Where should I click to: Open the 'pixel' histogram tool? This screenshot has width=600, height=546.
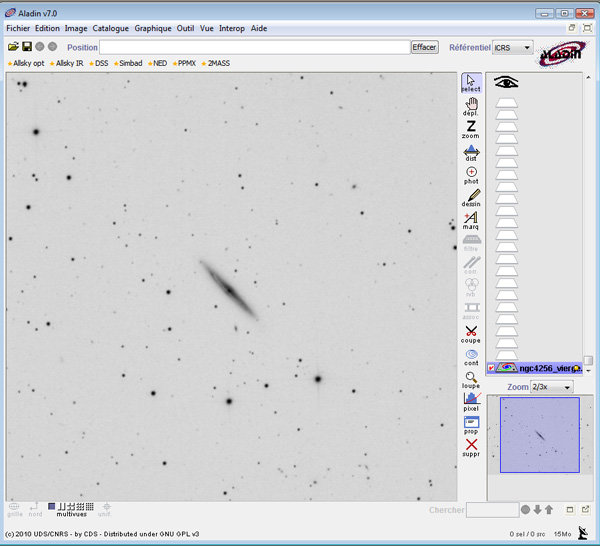471,400
